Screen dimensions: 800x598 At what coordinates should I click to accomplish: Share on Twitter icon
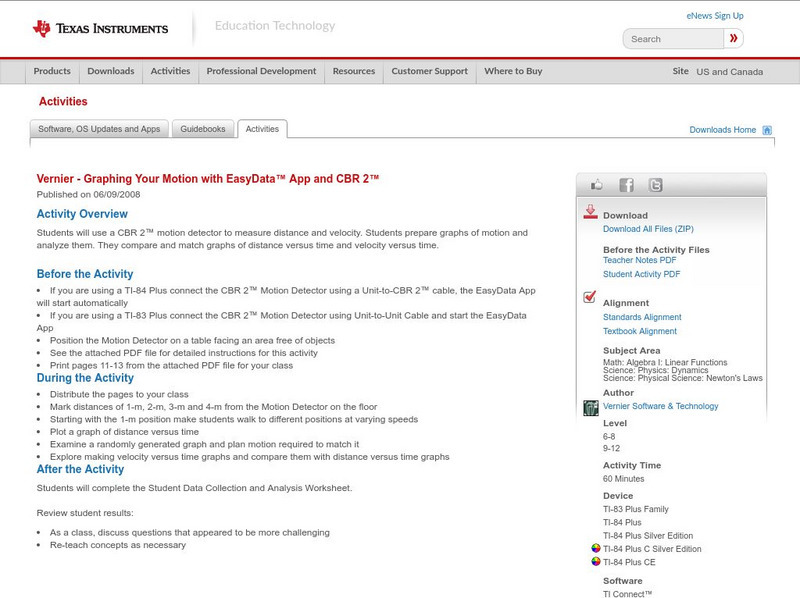pos(656,185)
